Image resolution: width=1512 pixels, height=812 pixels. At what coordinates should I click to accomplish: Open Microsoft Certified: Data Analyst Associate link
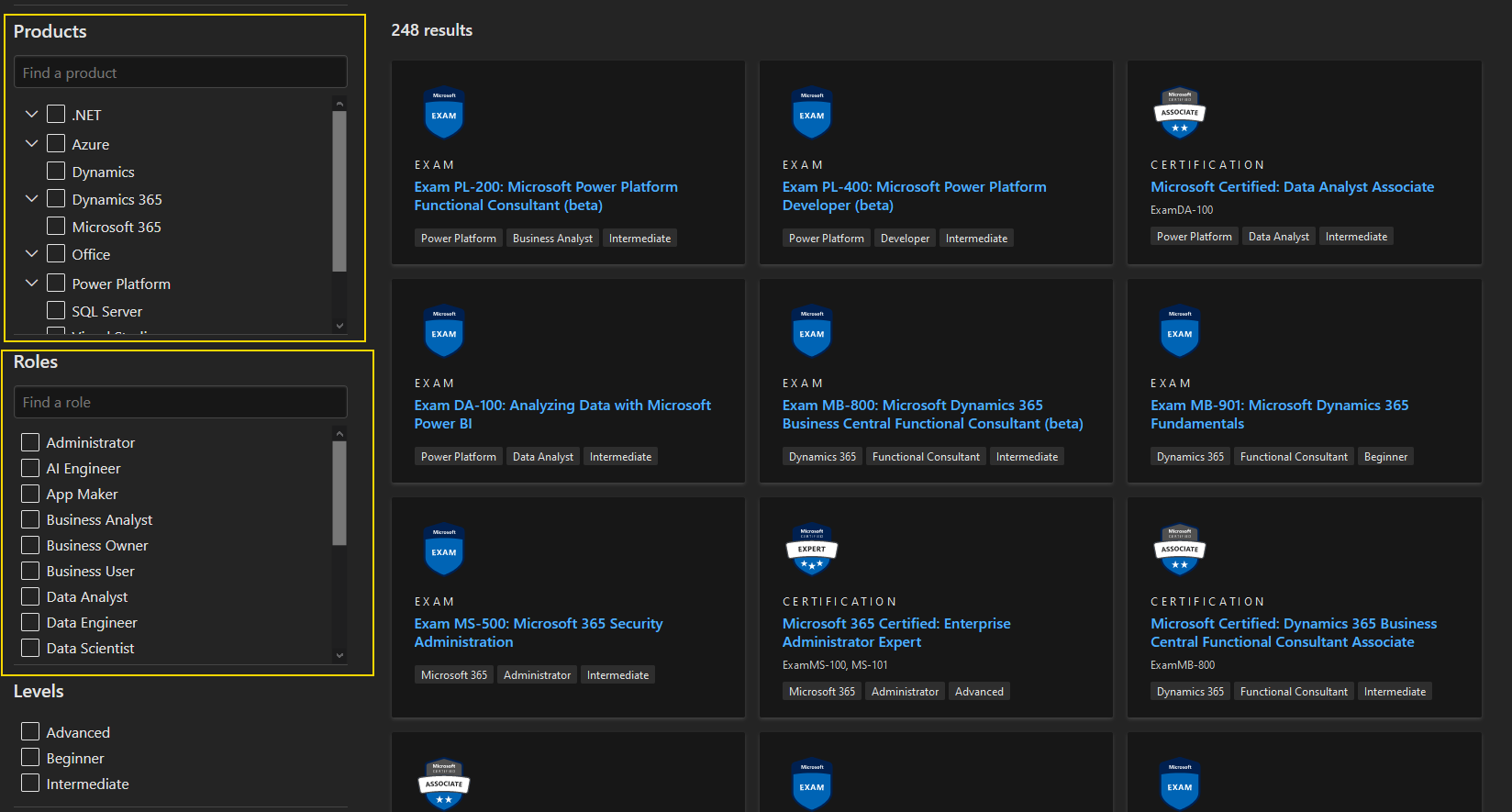tap(1292, 187)
